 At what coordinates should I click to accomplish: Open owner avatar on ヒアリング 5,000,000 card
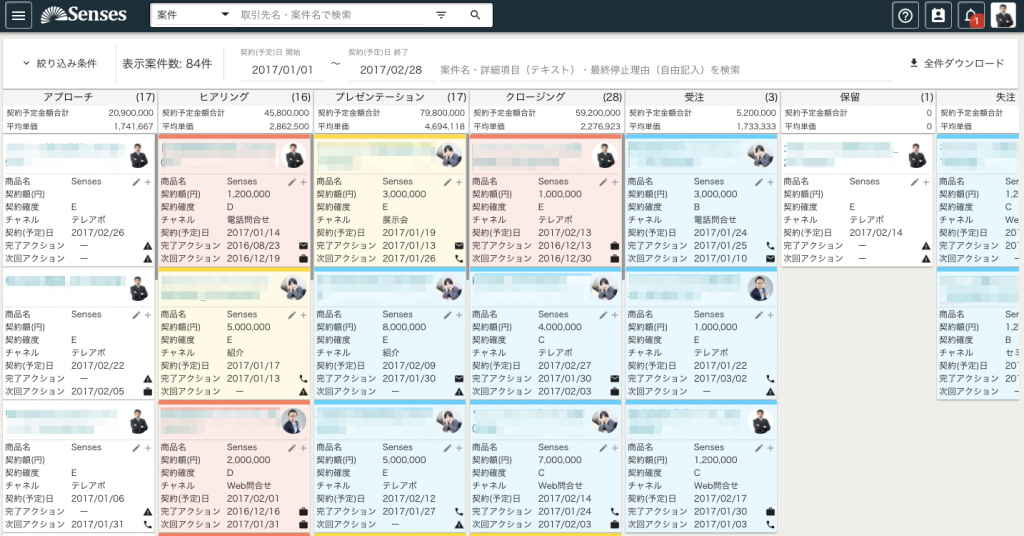pos(293,288)
